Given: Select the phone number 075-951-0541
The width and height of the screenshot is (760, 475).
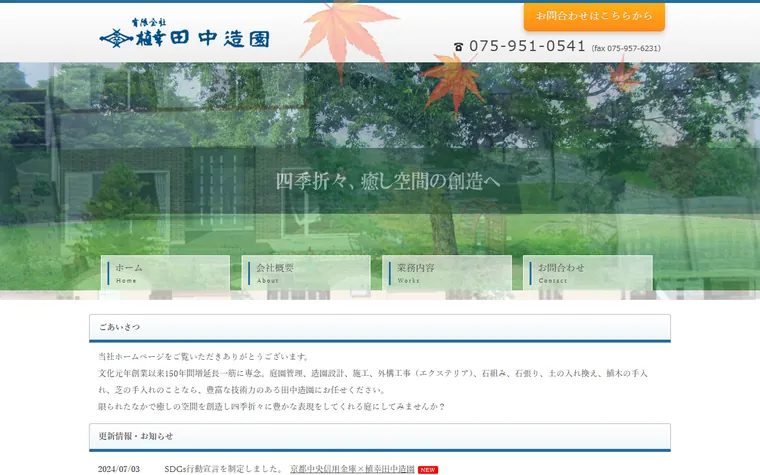Looking at the screenshot, I should click(x=527, y=46).
